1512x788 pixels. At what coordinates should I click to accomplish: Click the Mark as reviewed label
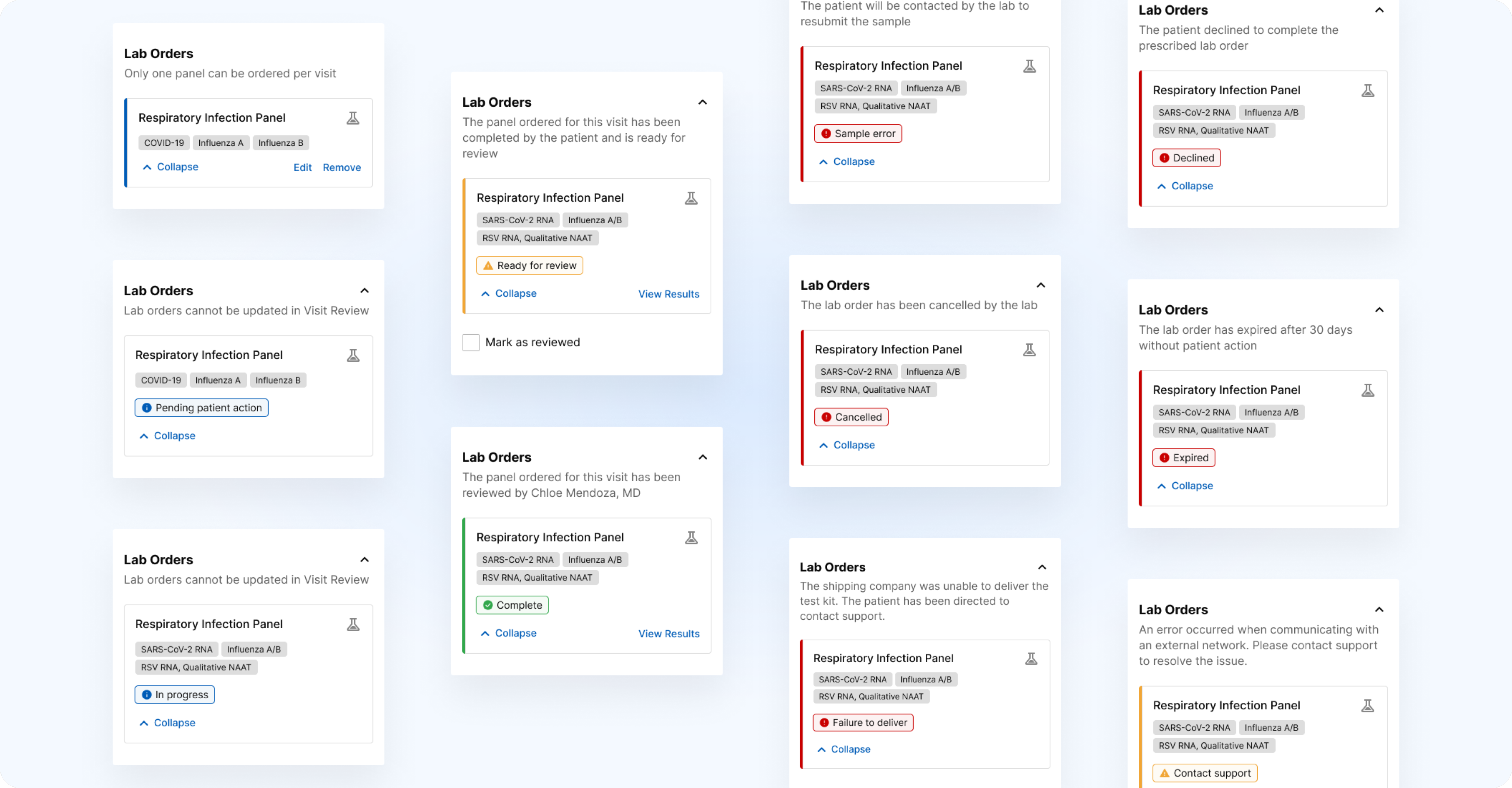532,342
